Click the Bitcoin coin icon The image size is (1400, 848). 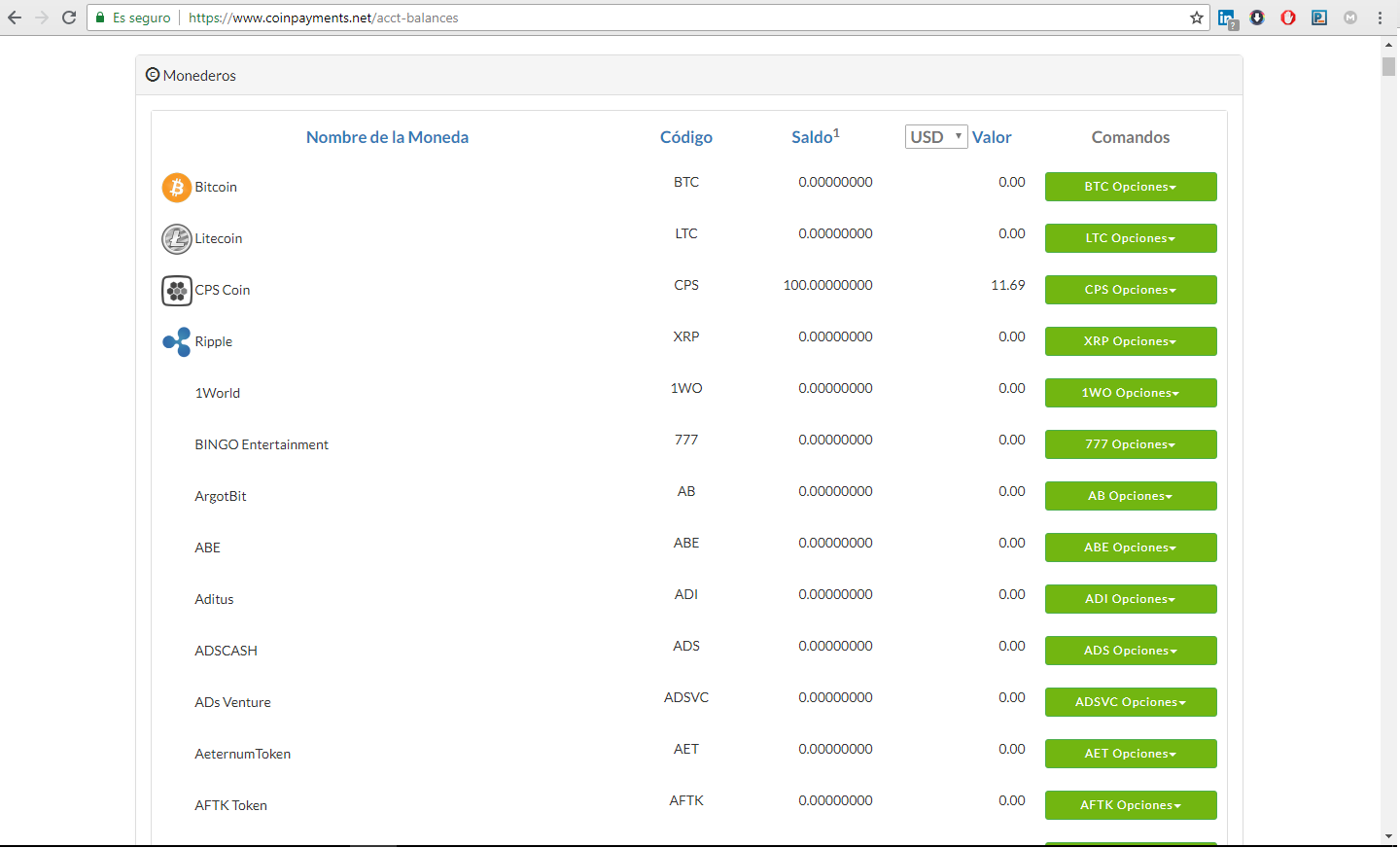pyautogui.click(x=176, y=187)
